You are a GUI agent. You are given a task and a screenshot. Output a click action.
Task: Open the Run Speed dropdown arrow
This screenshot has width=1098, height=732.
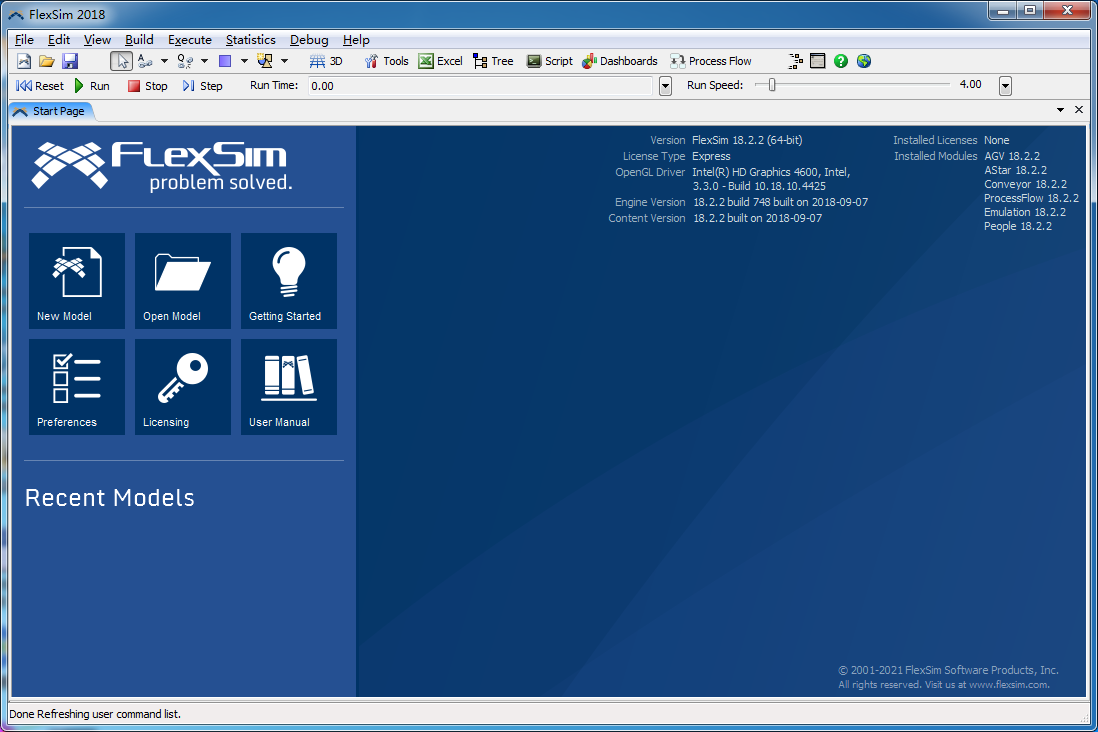(1005, 86)
